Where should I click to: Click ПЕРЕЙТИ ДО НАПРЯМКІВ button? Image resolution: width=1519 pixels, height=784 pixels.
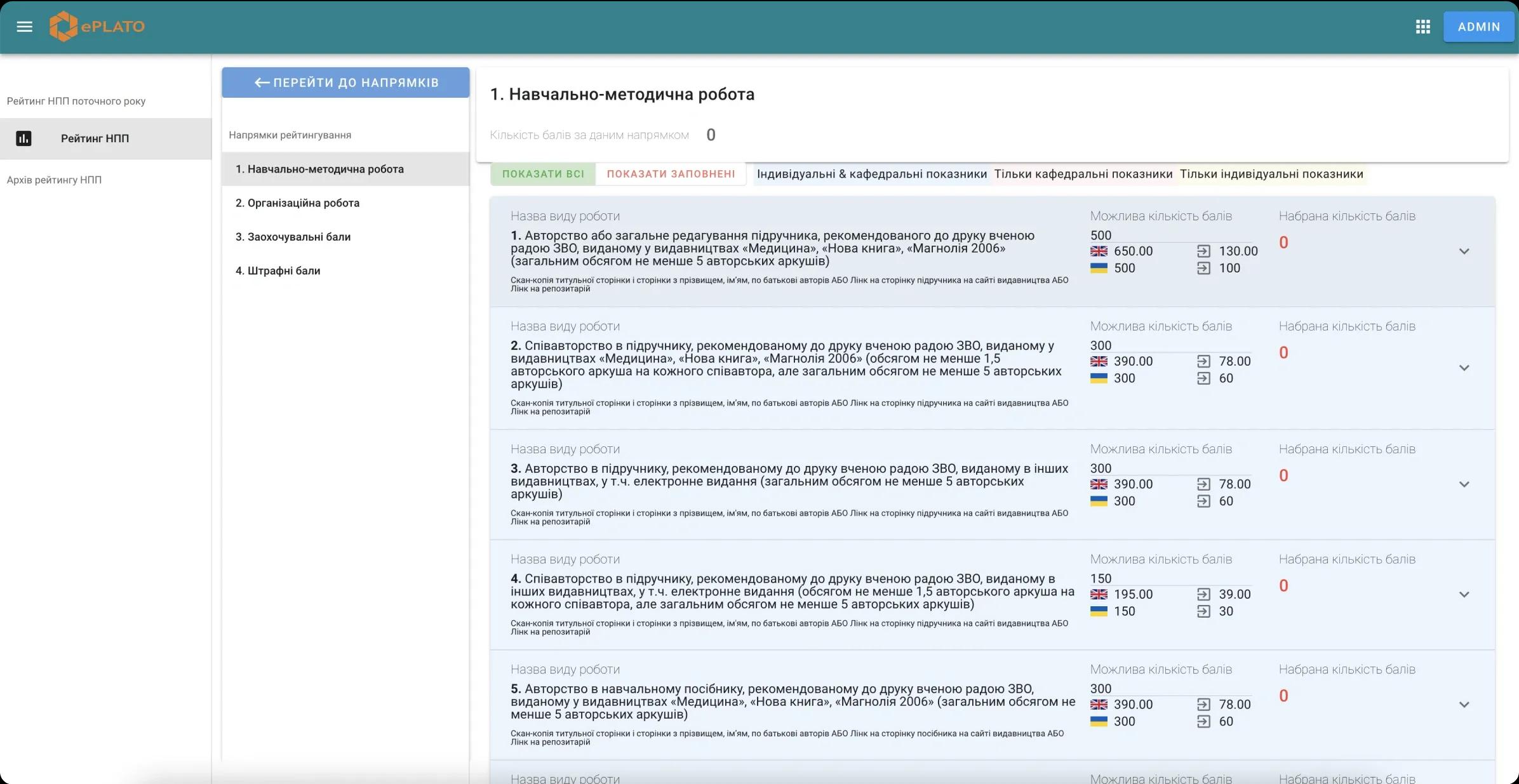point(345,83)
